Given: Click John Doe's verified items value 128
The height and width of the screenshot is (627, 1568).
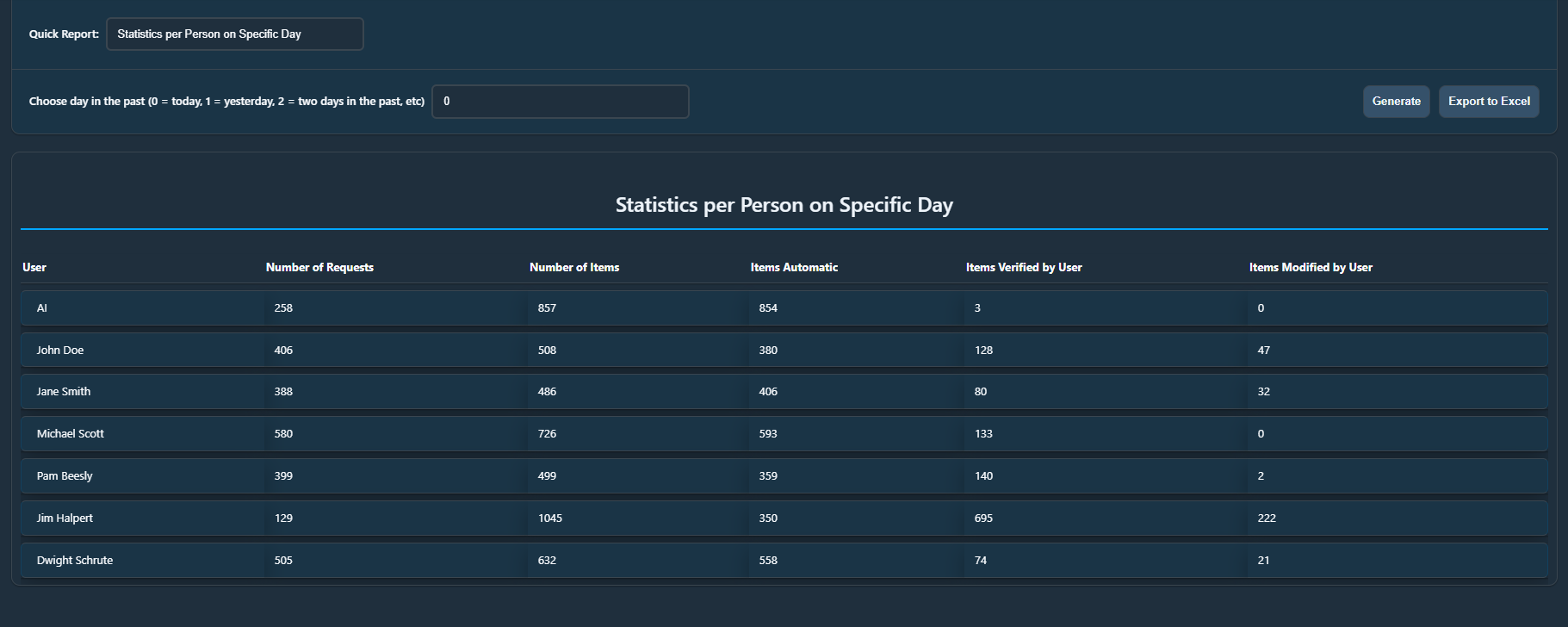Looking at the screenshot, I should (983, 350).
